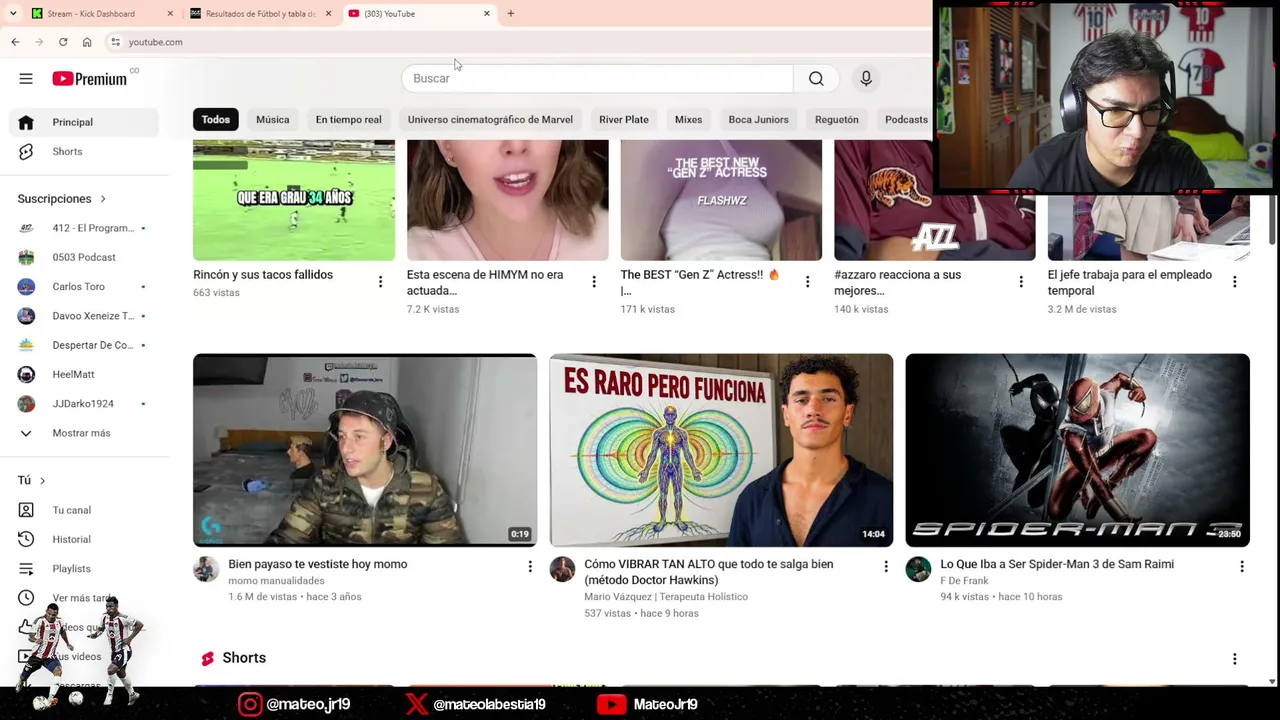Go to Principal in the sidebar

coord(85,122)
